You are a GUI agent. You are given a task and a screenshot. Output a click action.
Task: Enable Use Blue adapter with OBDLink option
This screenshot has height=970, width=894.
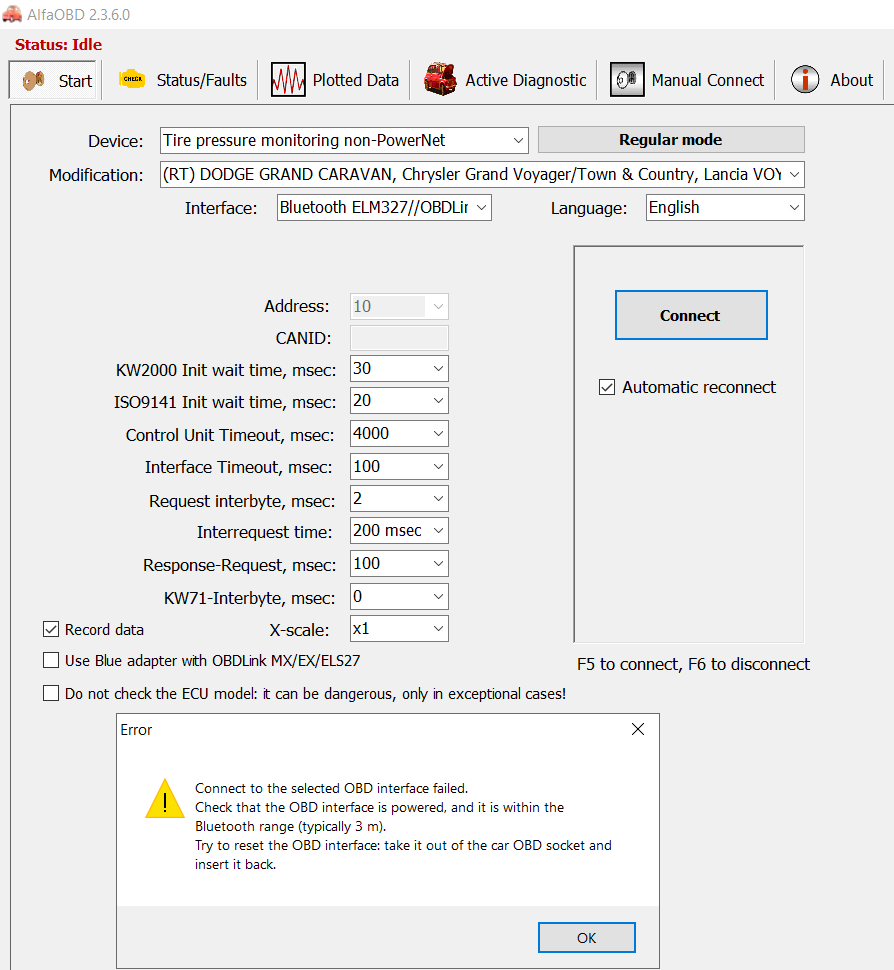(51, 660)
